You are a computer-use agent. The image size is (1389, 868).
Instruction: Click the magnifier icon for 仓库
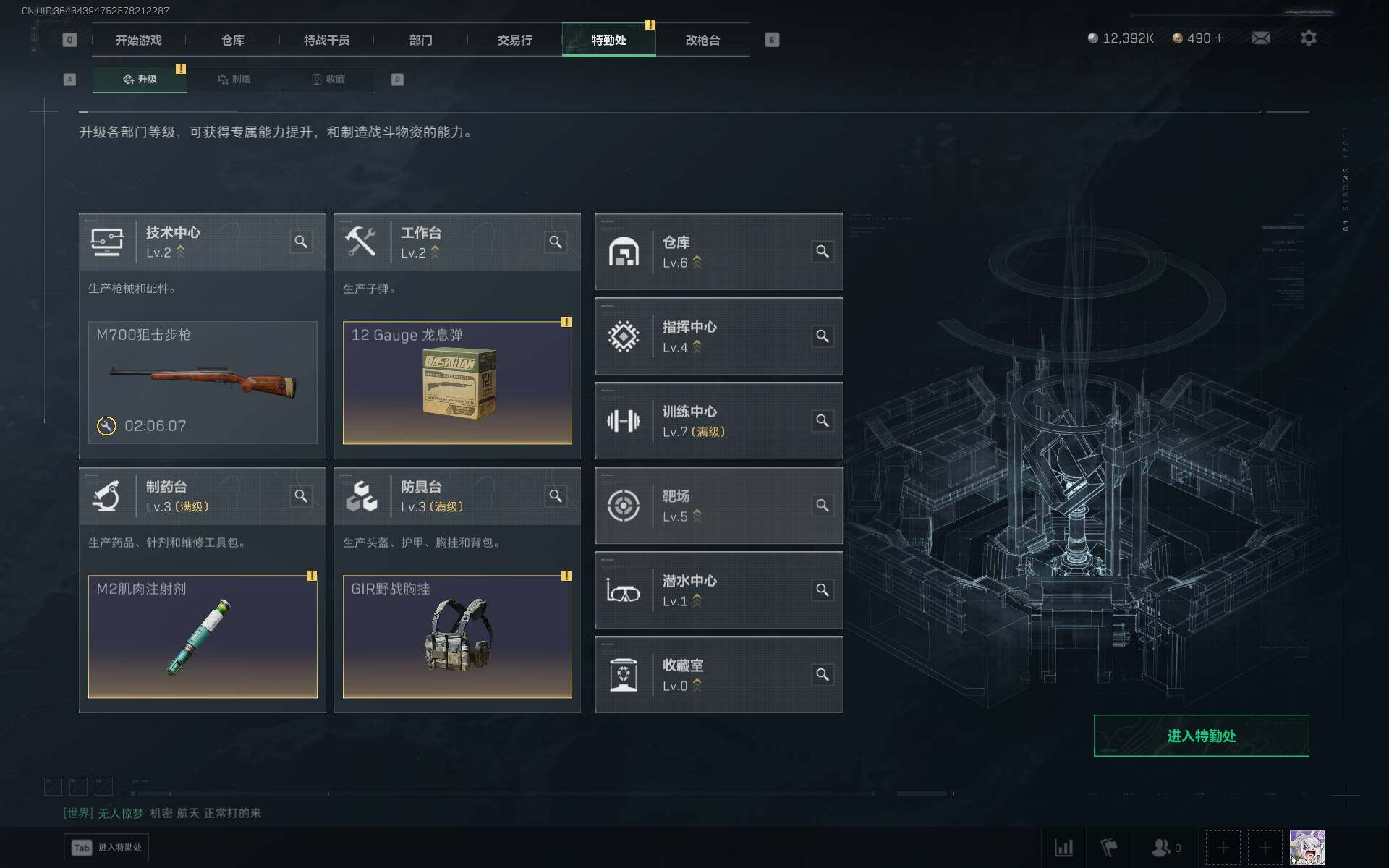pyautogui.click(x=823, y=251)
